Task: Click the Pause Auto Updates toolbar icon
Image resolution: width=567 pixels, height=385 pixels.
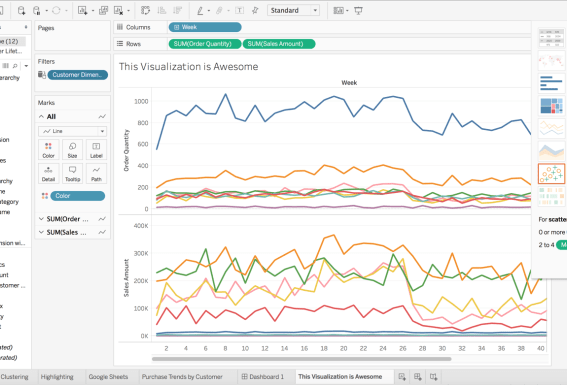Action: [x=37, y=10]
